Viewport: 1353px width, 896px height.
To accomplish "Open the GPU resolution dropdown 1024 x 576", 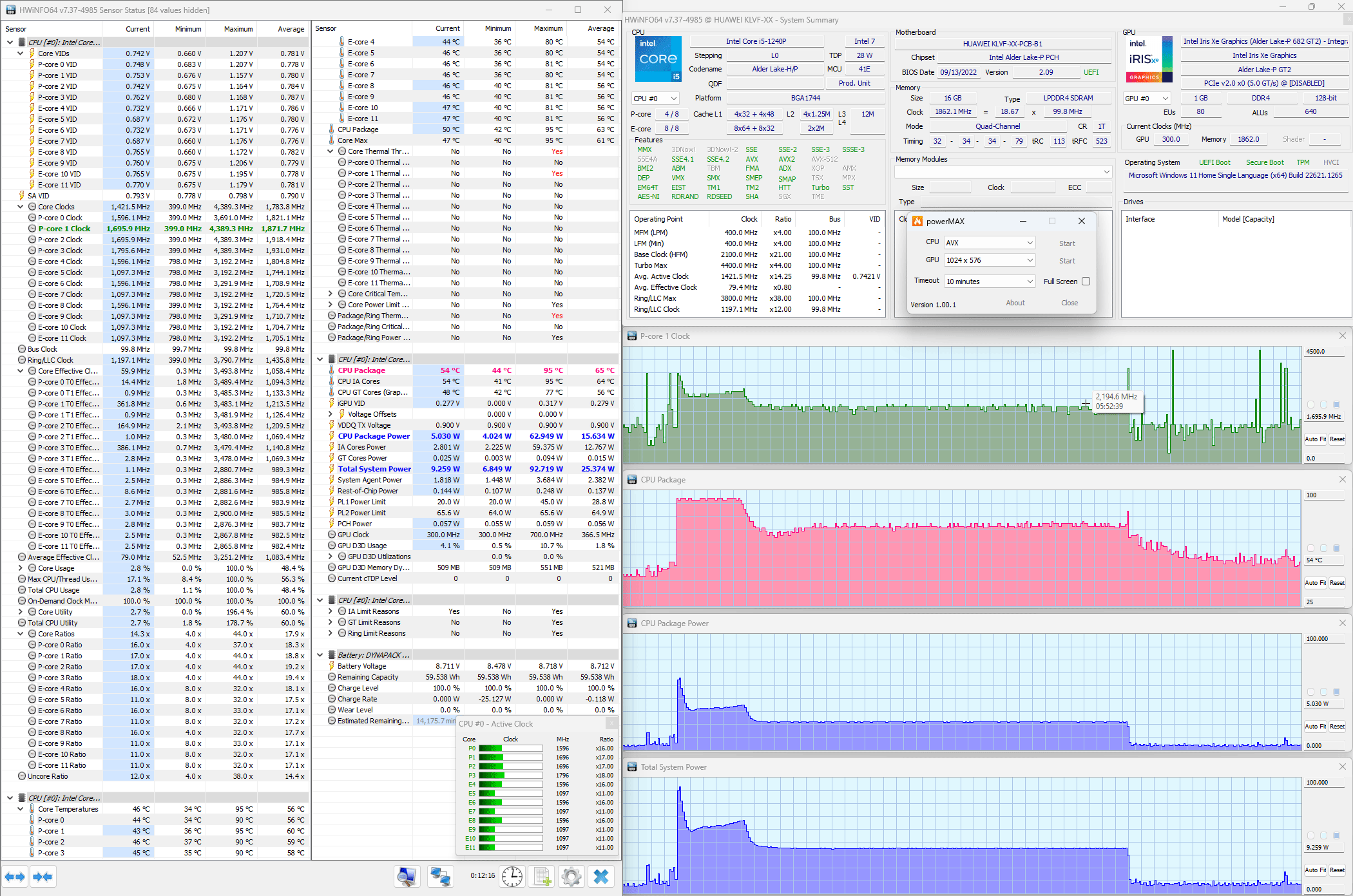I will [x=990, y=260].
